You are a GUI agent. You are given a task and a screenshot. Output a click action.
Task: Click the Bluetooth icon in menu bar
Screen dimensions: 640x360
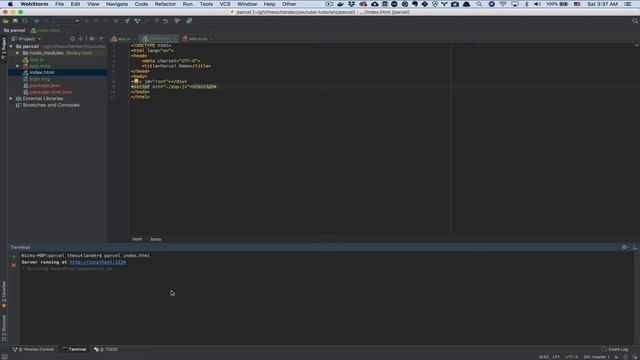coord(527,4)
